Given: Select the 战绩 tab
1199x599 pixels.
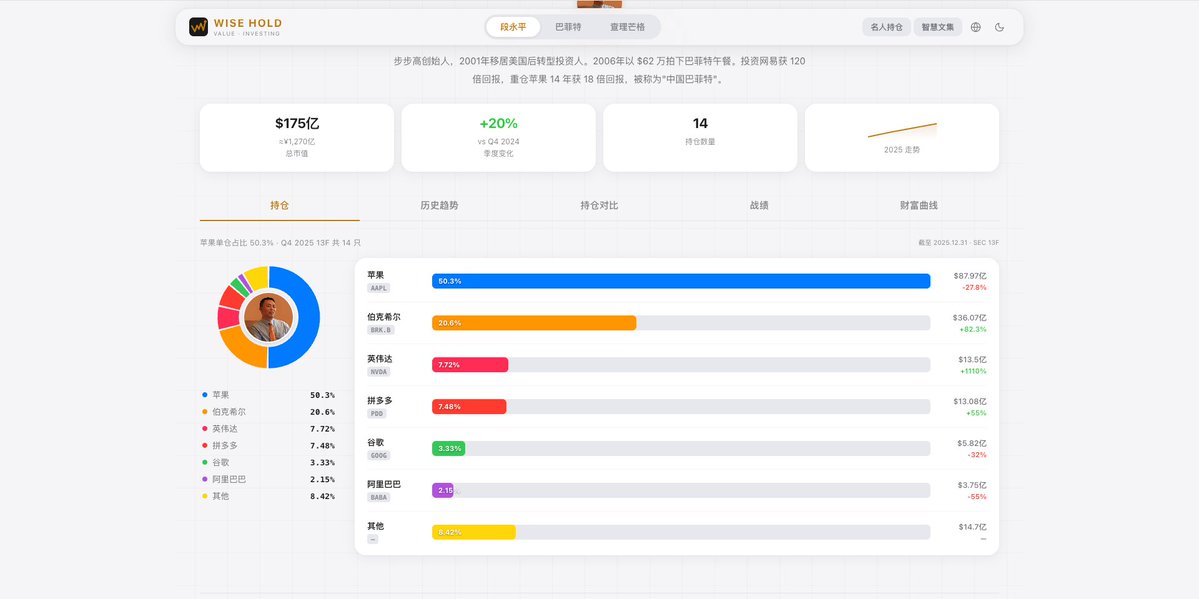Looking at the screenshot, I should [x=760, y=204].
